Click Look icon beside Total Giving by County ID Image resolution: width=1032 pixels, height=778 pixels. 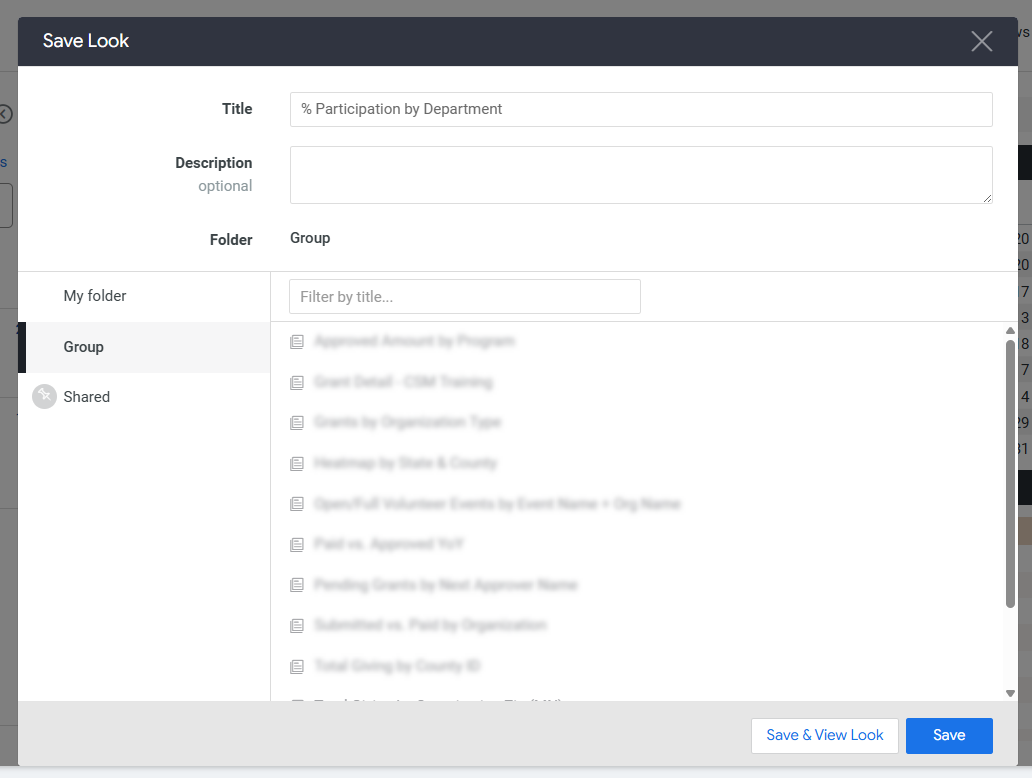[x=297, y=666]
